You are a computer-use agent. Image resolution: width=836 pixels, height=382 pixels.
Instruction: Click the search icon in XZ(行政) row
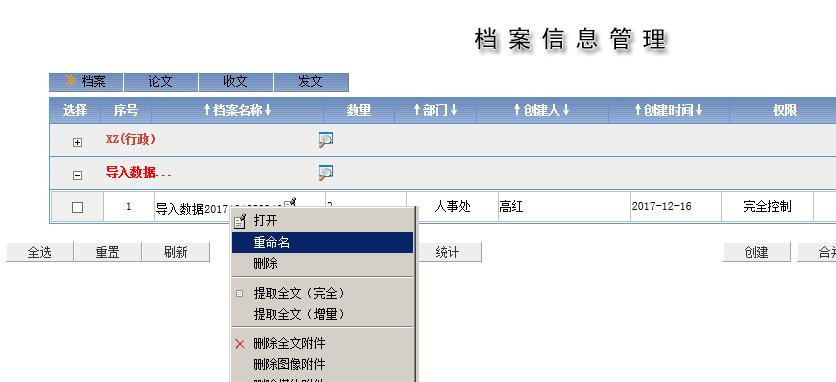326,140
